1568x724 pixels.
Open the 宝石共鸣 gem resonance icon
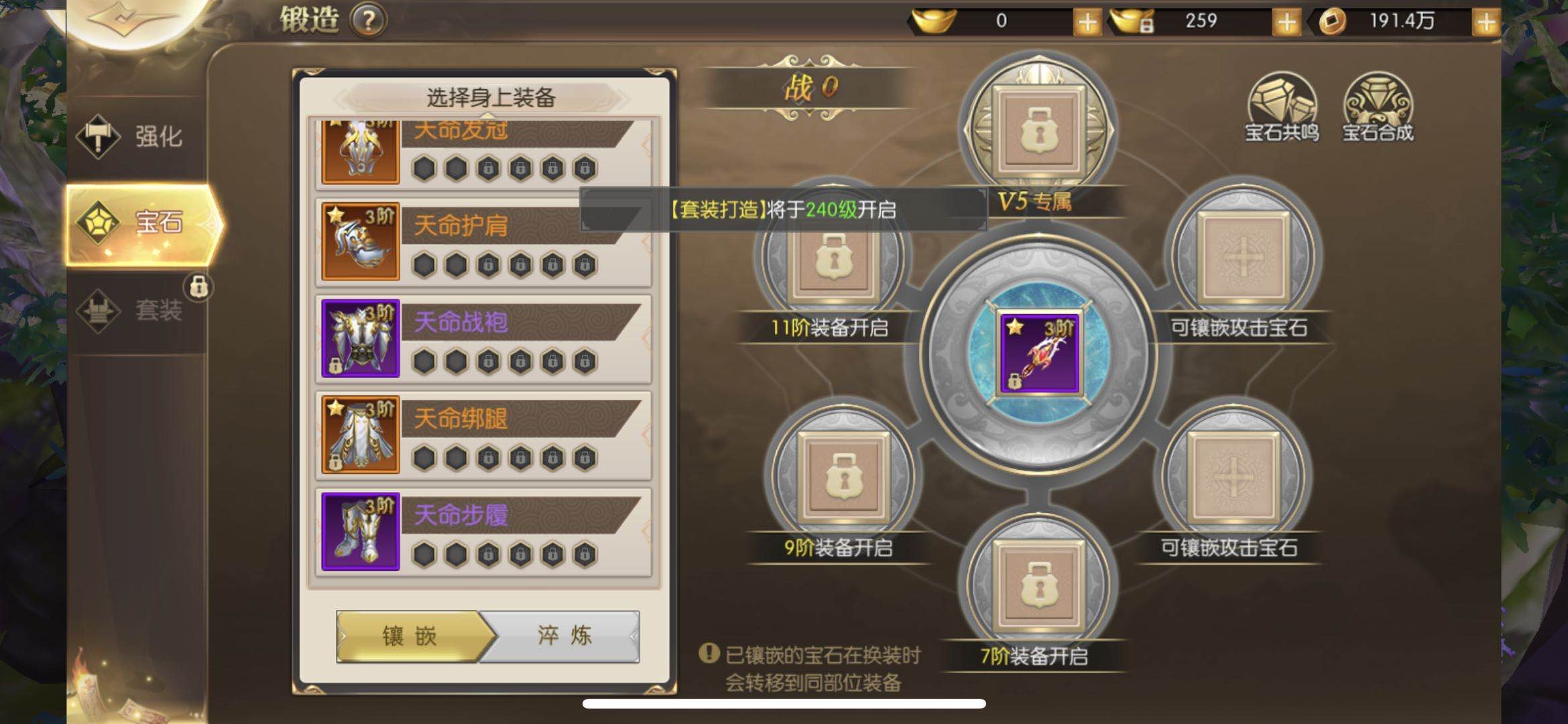(1282, 107)
